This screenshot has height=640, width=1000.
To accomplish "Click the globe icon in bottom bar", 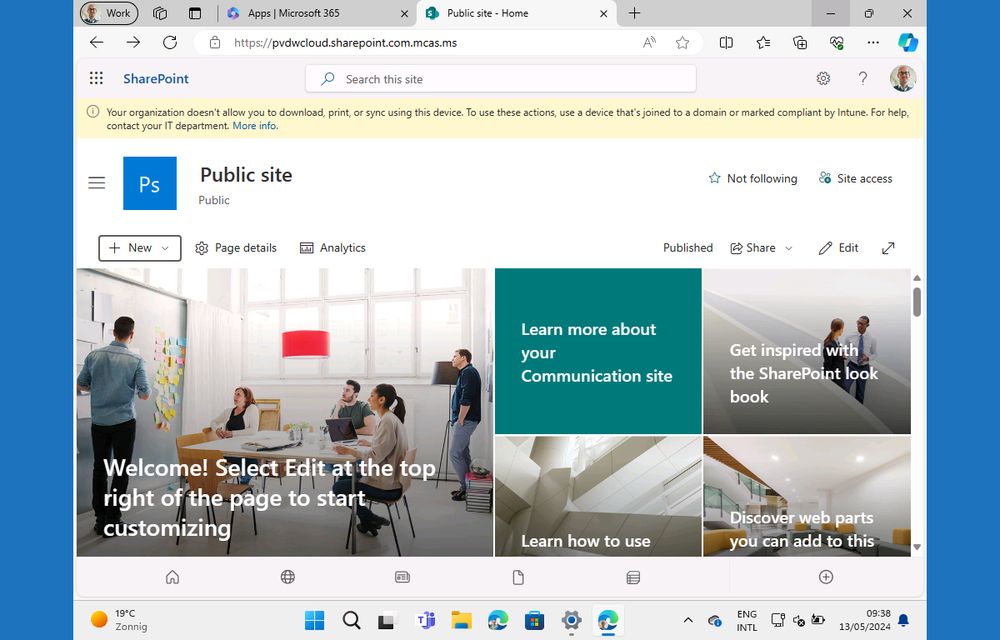I will (x=288, y=577).
